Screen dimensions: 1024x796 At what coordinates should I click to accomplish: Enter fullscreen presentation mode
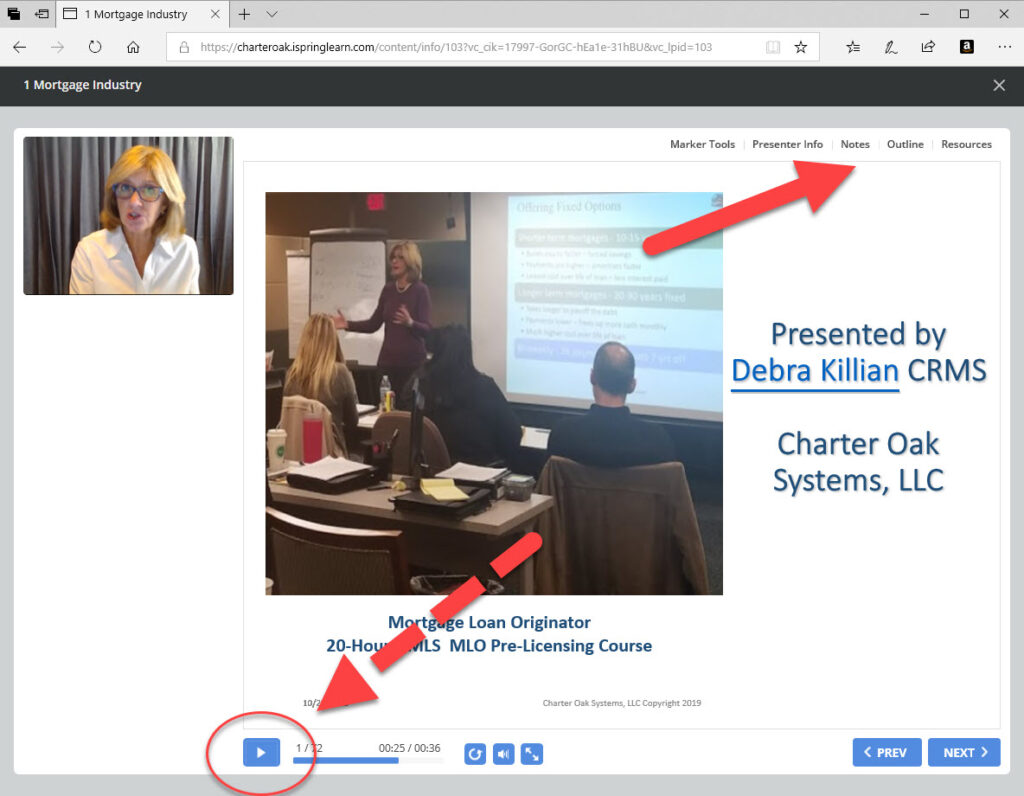(x=532, y=754)
